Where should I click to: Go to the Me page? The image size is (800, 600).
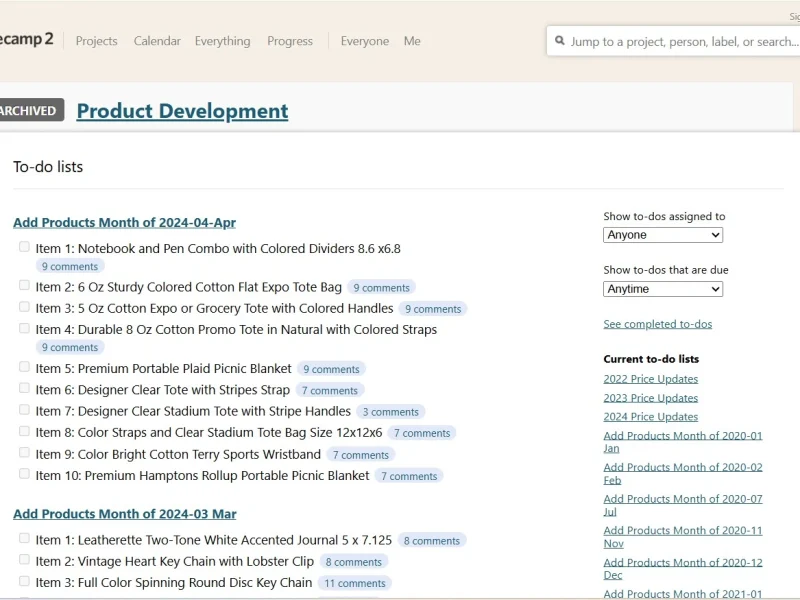point(412,41)
